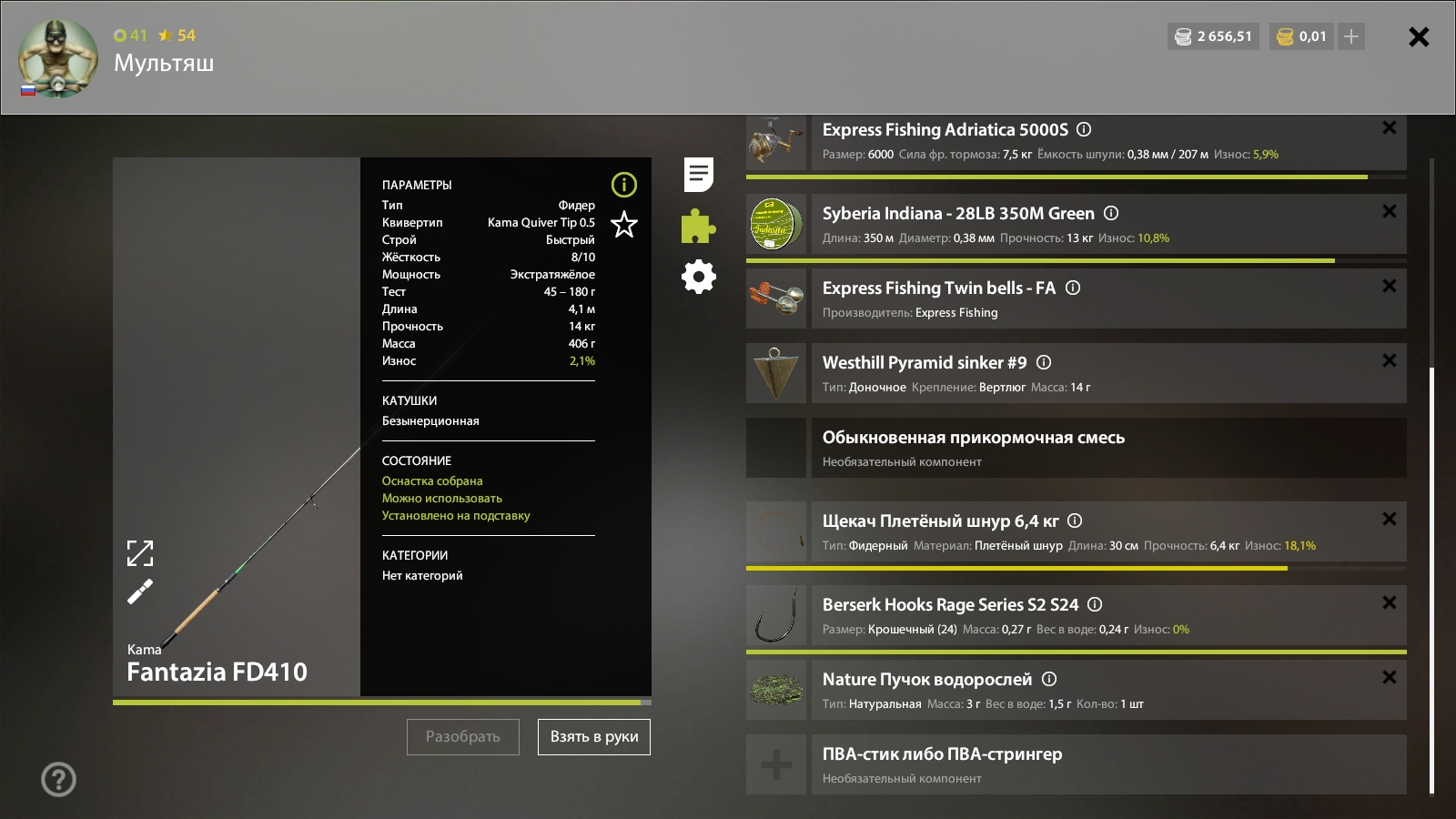The height and width of the screenshot is (819, 1456).
Task: Open the gear settings tab
Action: 698,277
